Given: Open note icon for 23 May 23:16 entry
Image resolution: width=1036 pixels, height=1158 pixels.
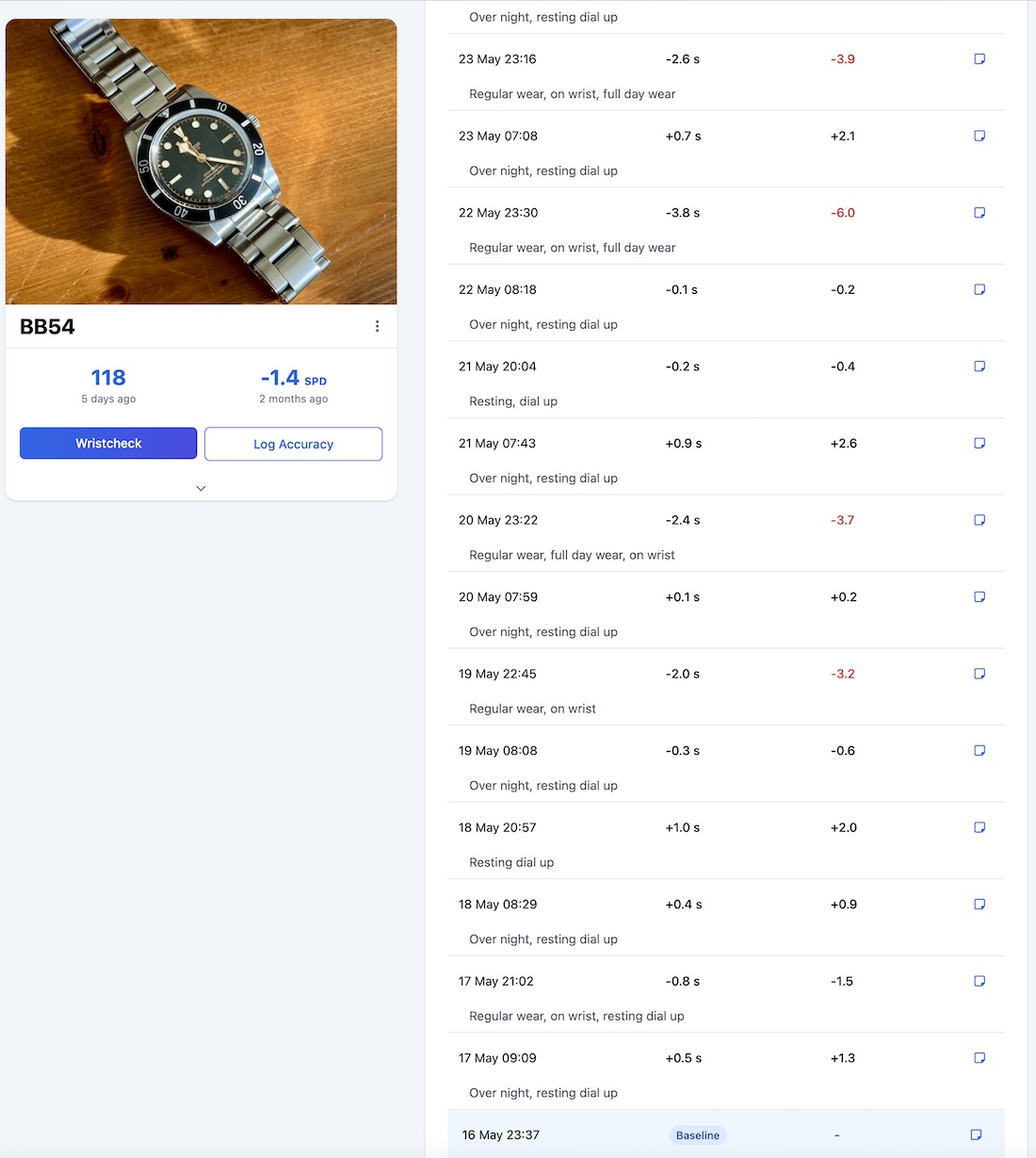Looking at the screenshot, I should point(979,59).
